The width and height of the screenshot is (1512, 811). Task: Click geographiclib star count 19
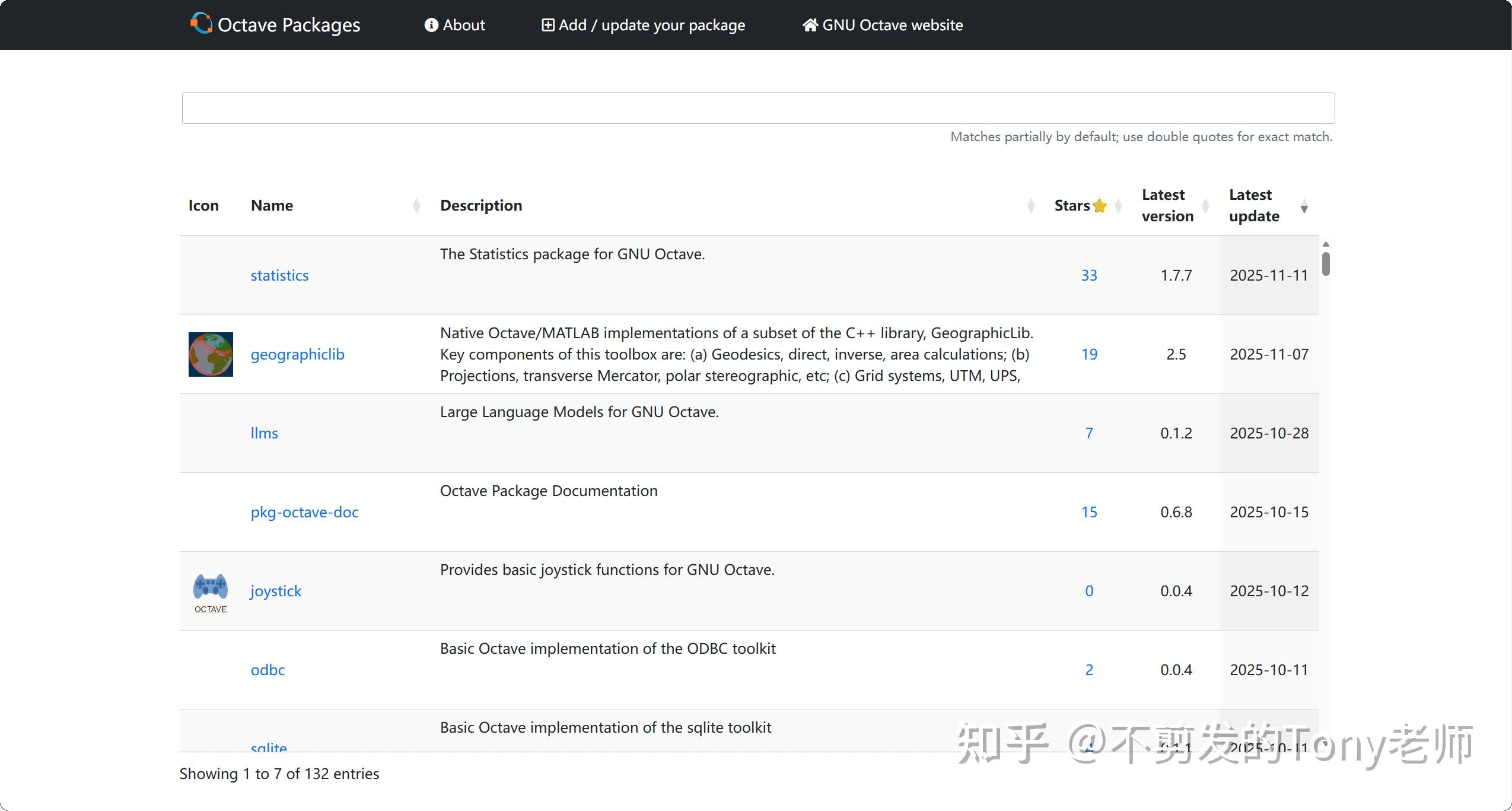click(x=1089, y=354)
